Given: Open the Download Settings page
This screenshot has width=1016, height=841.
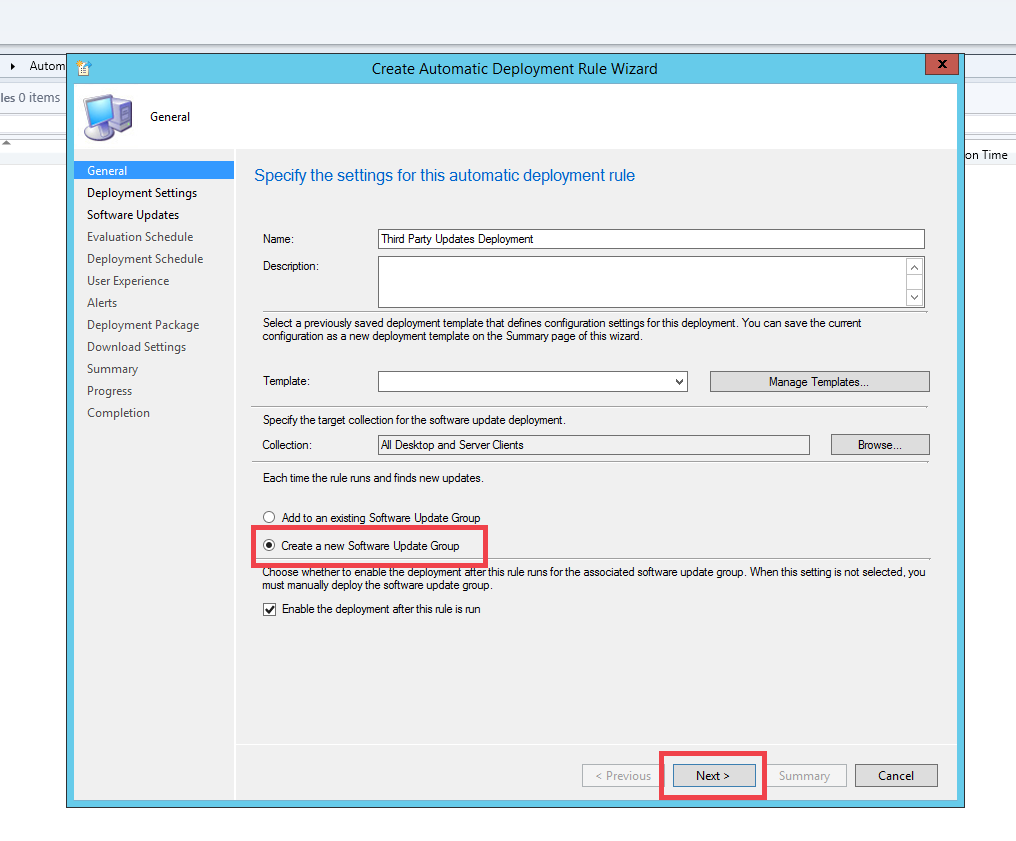Looking at the screenshot, I should (x=136, y=346).
